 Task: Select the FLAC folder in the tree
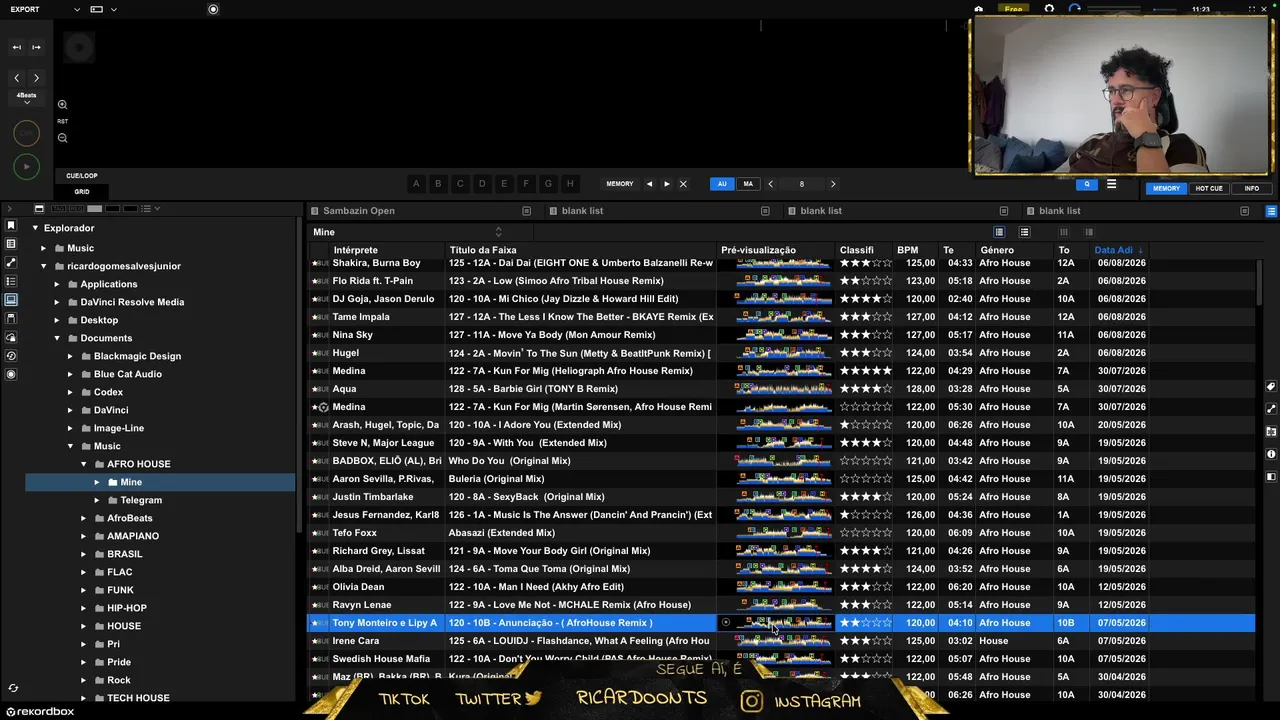[x=120, y=572]
